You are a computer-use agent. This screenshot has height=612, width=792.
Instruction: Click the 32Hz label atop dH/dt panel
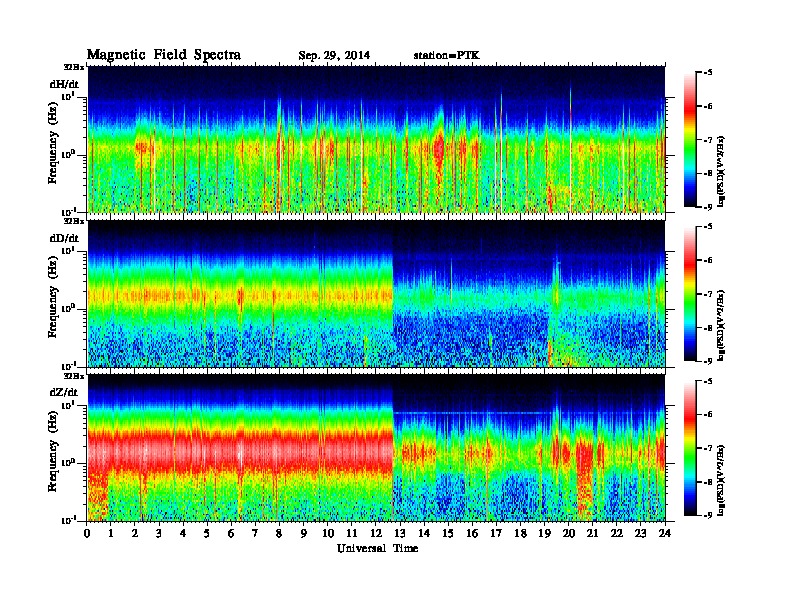[x=74, y=67]
